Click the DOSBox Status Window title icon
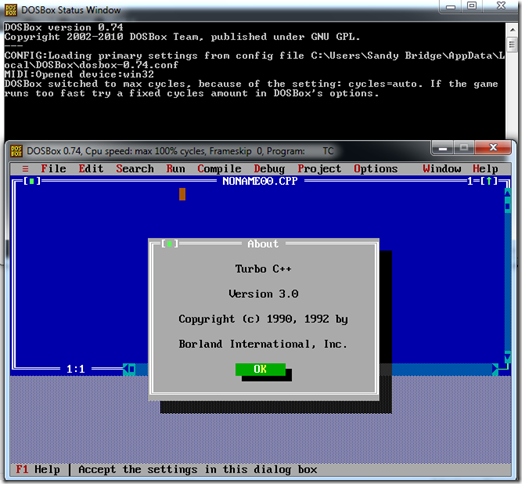Viewport: 522px width, 484px height. 11,10
